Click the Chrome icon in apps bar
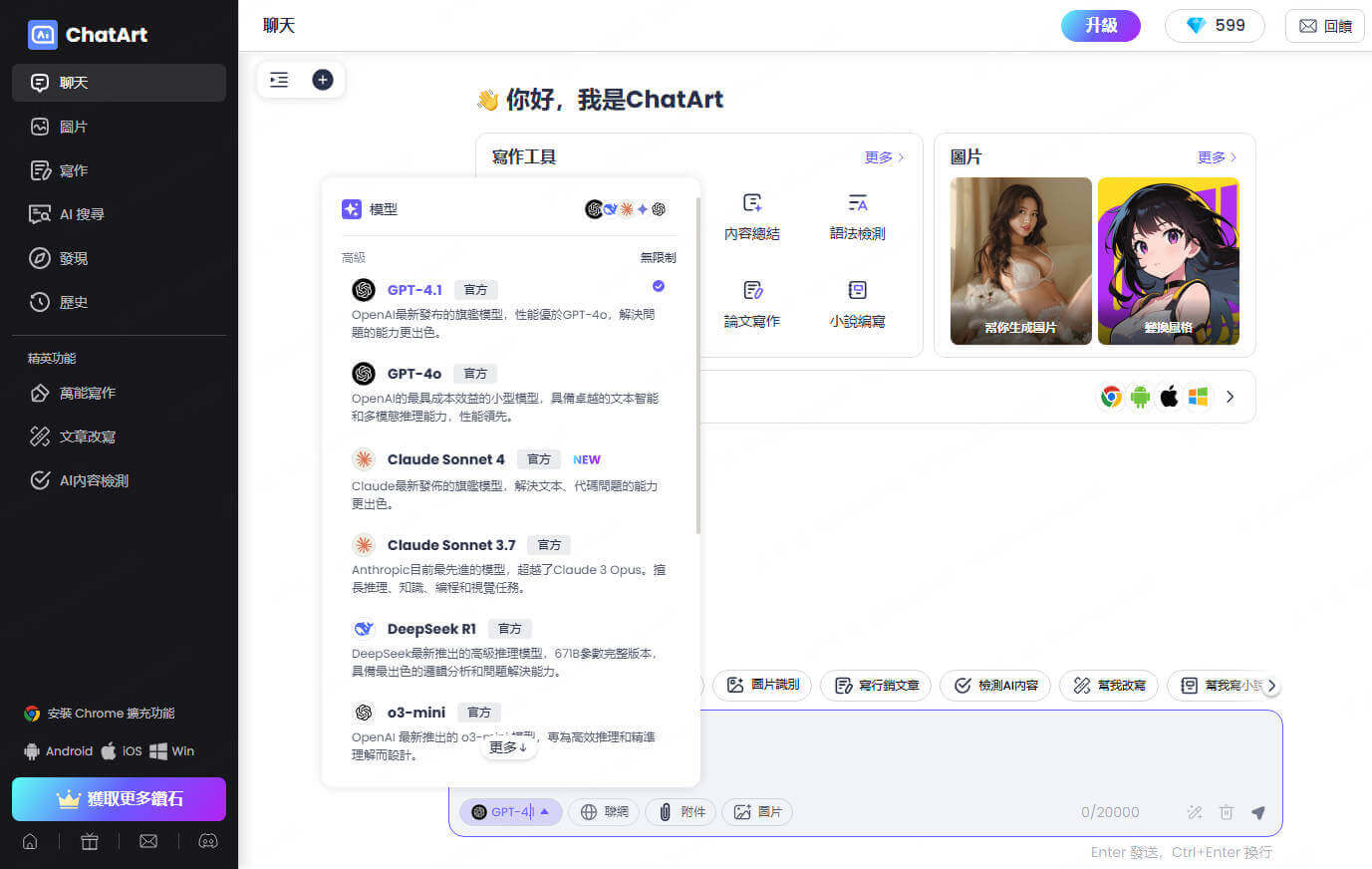 [1111, 397]
